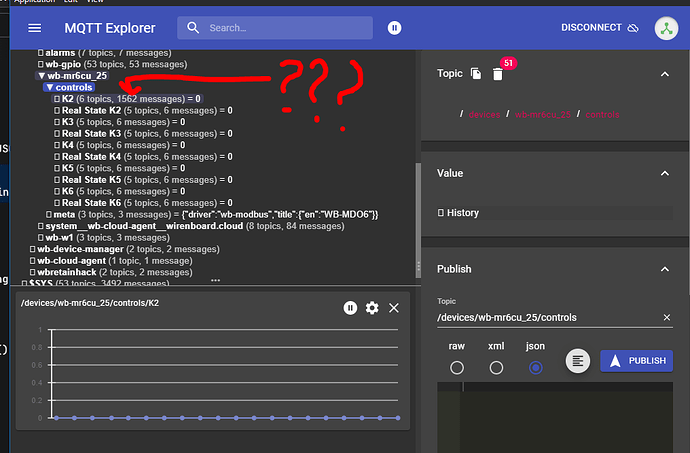Collapse the controls tree node
690x453 pixels.
tap(50, 88)
